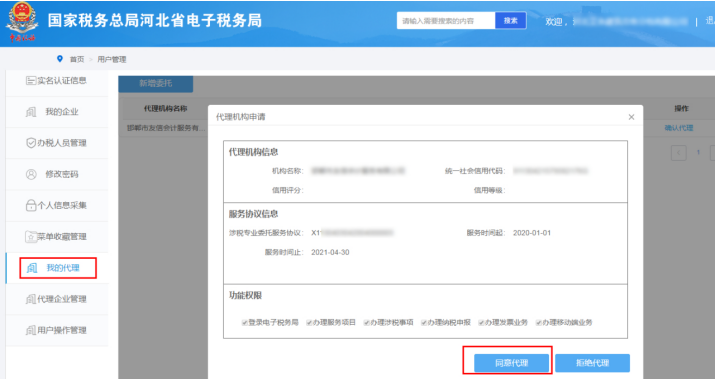Click the tax bureau emblem logo

22,22
